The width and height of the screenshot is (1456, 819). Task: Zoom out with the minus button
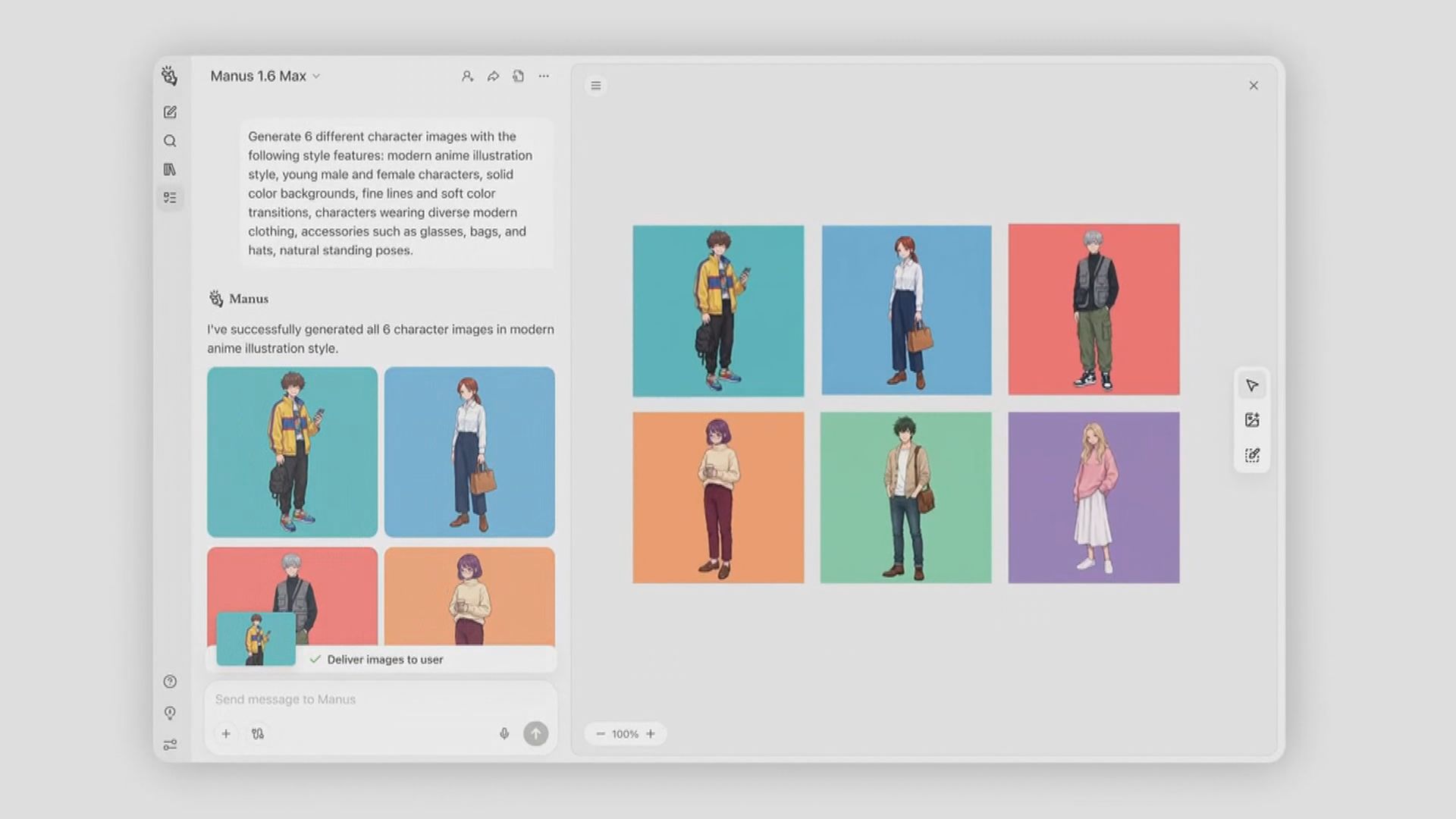(601, 734)
